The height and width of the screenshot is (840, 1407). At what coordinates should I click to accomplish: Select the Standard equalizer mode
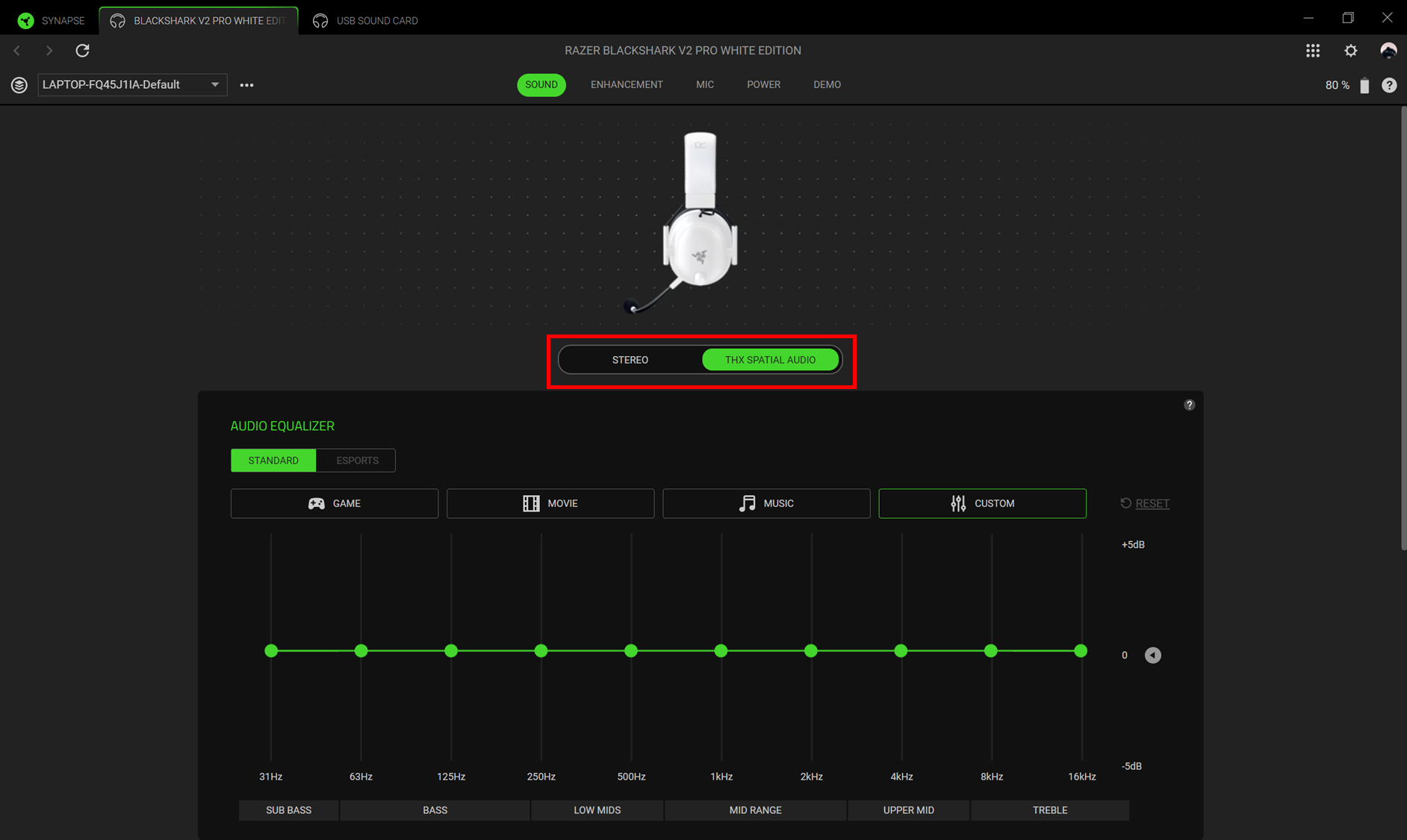273,460
